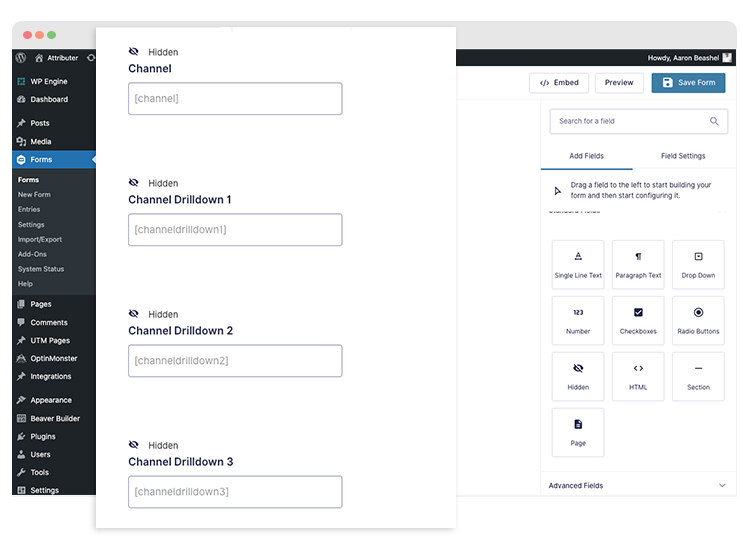Click the Appearance brush icon
Image resolution: width=742 pixels, height=544 pixels.
pos(21,400)
